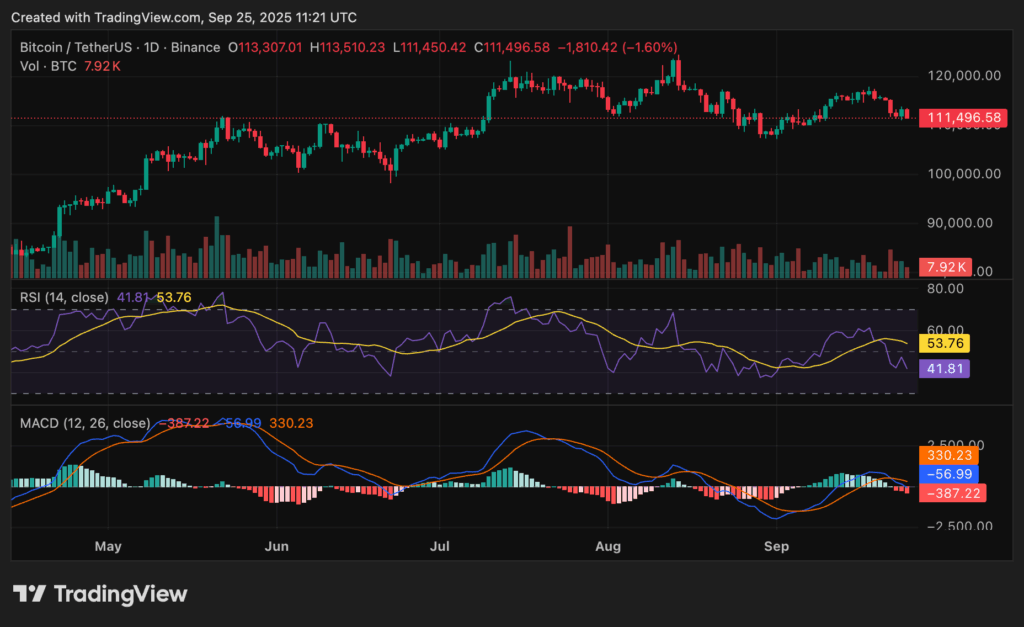
Task: Click the yellow 53.76 RSI average swatch
Action: click(943, 343)
